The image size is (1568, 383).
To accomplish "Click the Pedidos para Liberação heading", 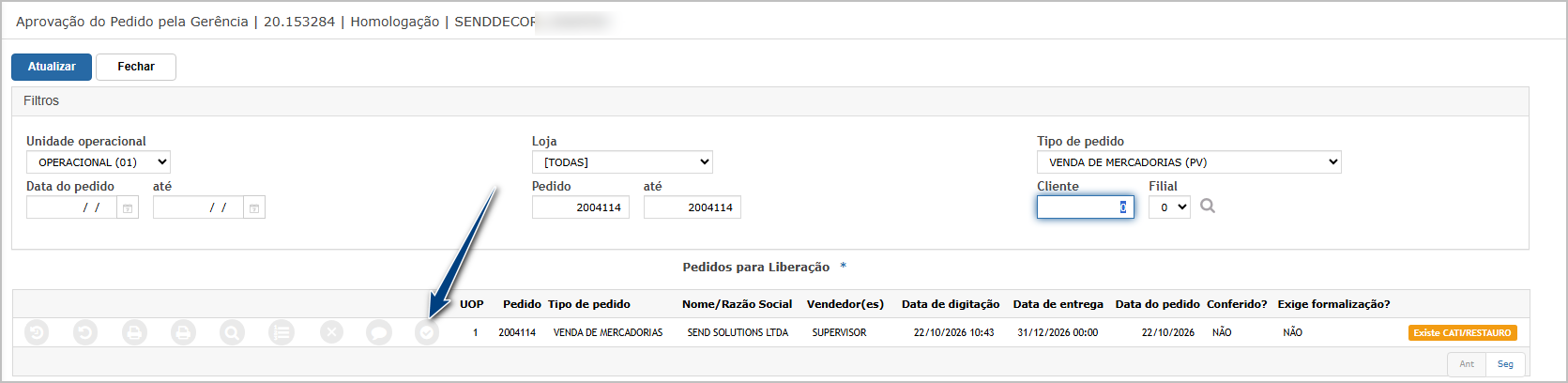I will coord(756,268).
